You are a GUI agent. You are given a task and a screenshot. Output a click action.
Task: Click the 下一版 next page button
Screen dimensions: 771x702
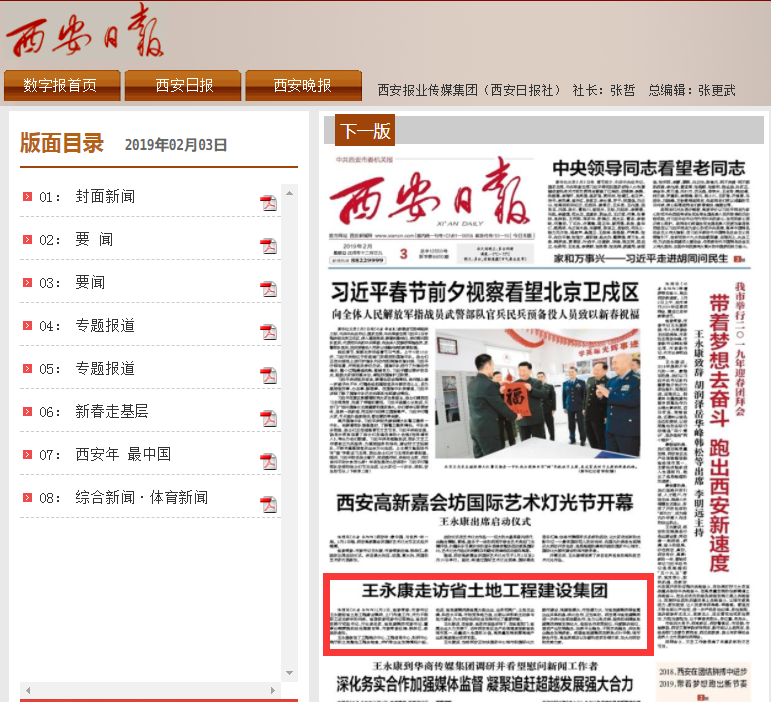click(364, 130)
